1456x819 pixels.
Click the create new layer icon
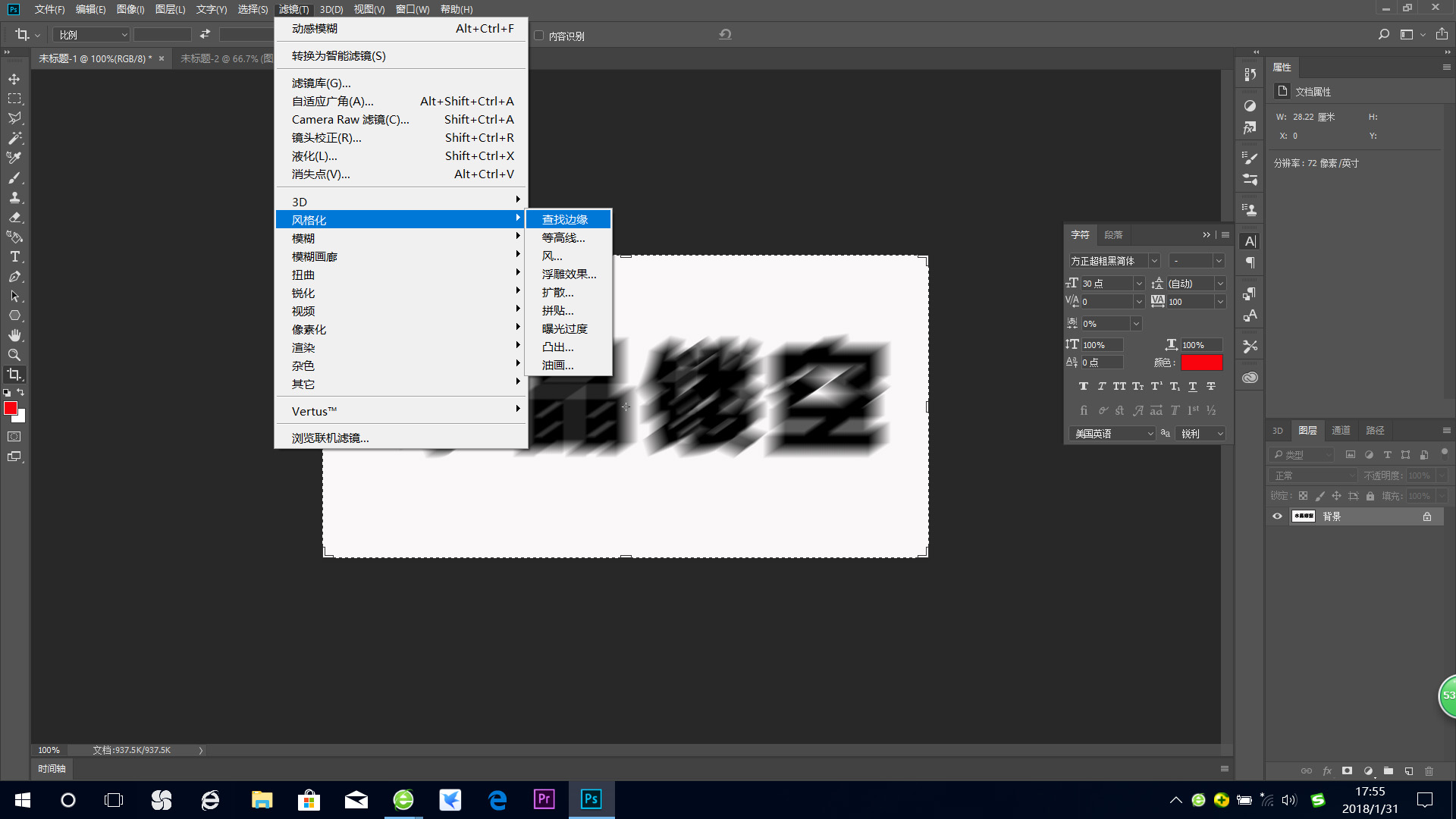1408,770
